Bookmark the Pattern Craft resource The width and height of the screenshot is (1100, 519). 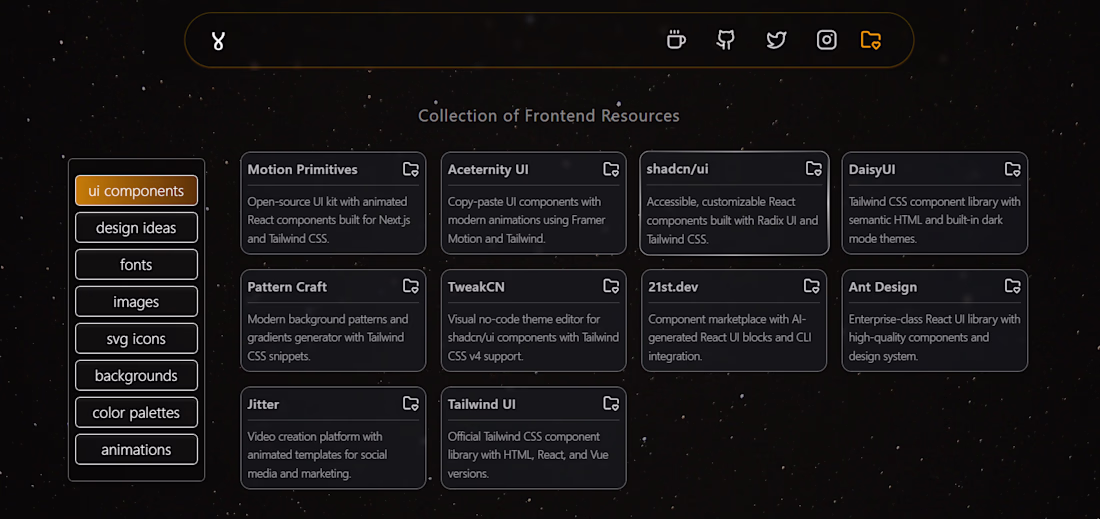(x=410, y=287)
